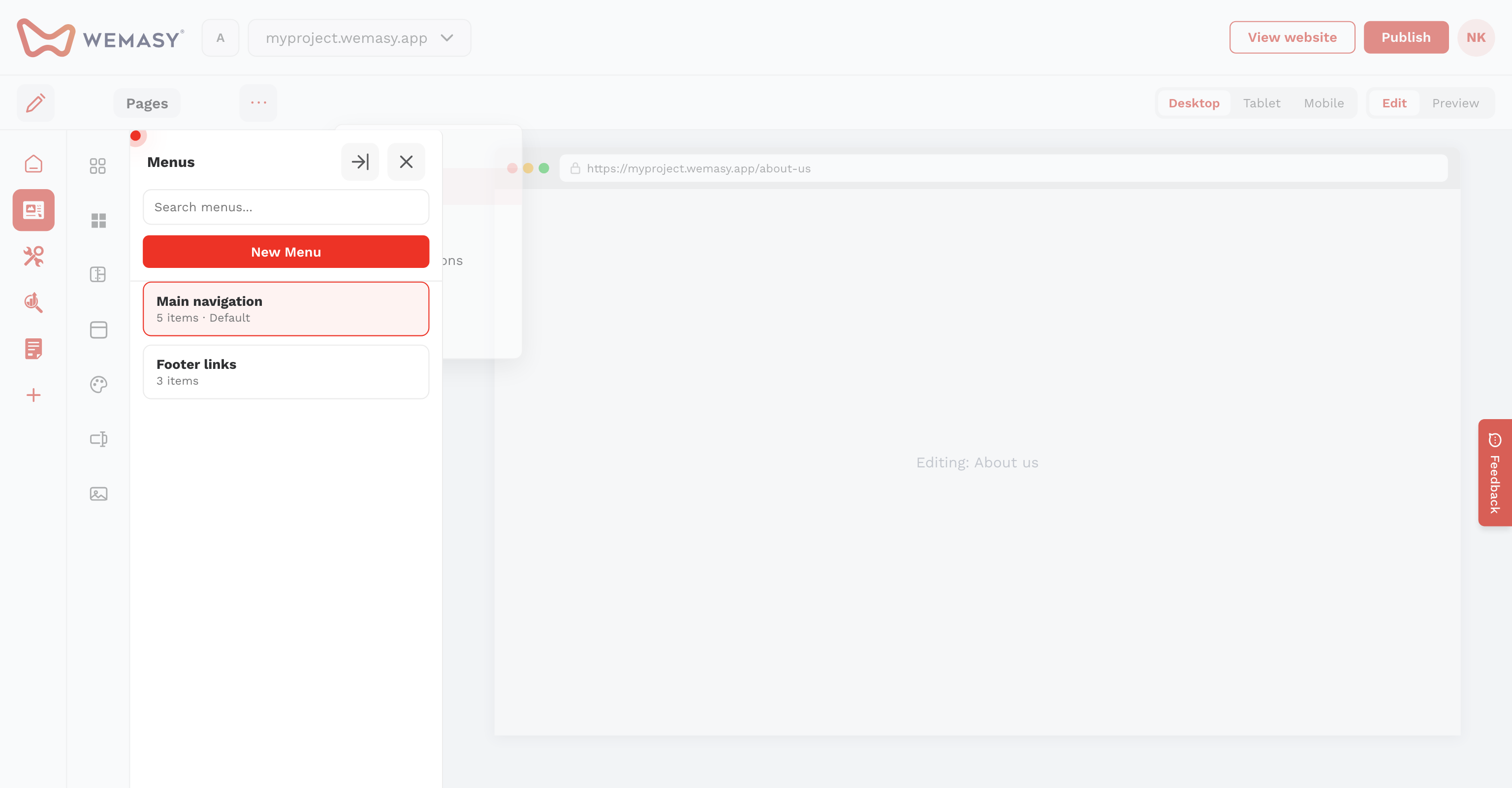
Task: Click the plus add icon in sidebar
Action: (33, 394)
